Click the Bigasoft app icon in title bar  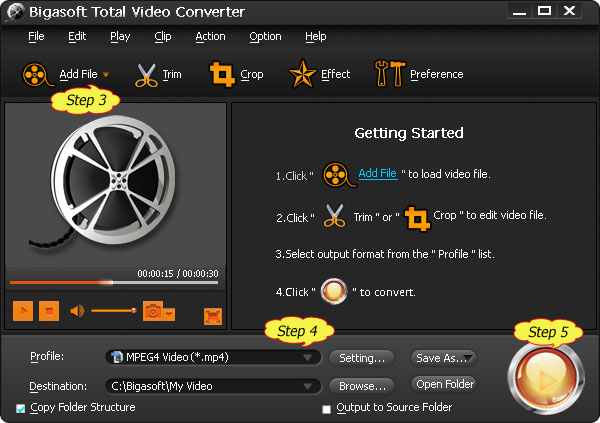[15, 12]
